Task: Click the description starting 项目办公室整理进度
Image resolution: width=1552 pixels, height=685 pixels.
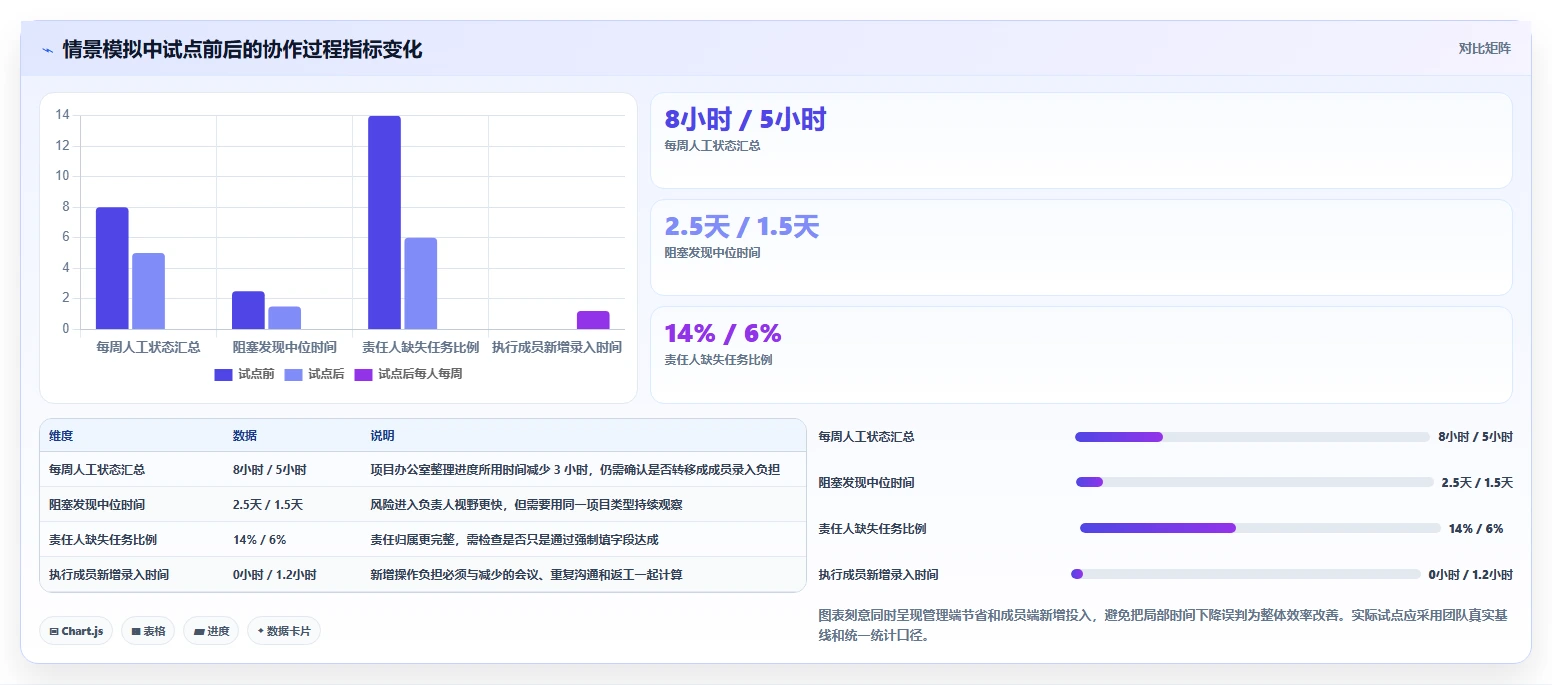Action: (575, 470)
